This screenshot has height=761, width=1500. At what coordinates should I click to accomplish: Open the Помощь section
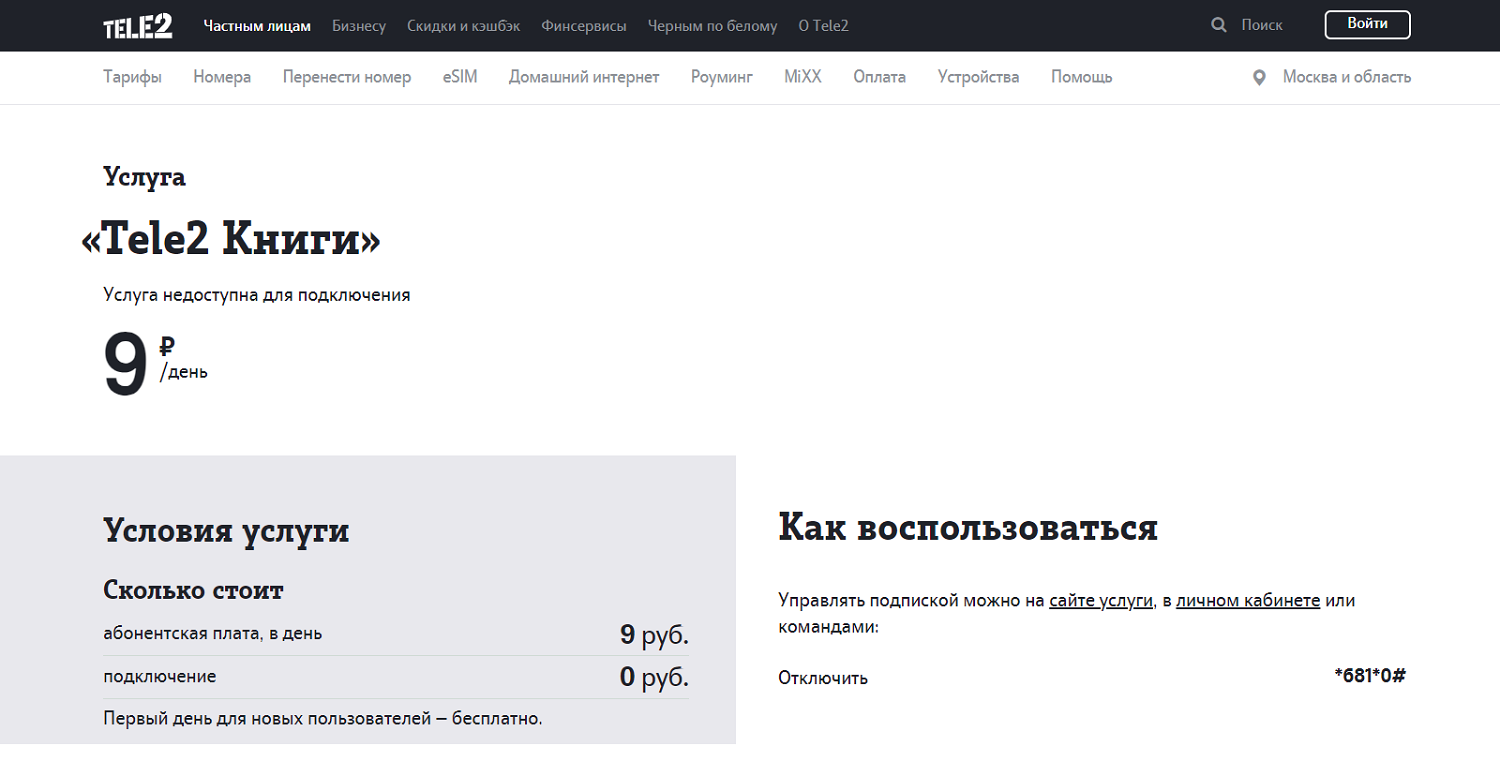click(1081, 77)
